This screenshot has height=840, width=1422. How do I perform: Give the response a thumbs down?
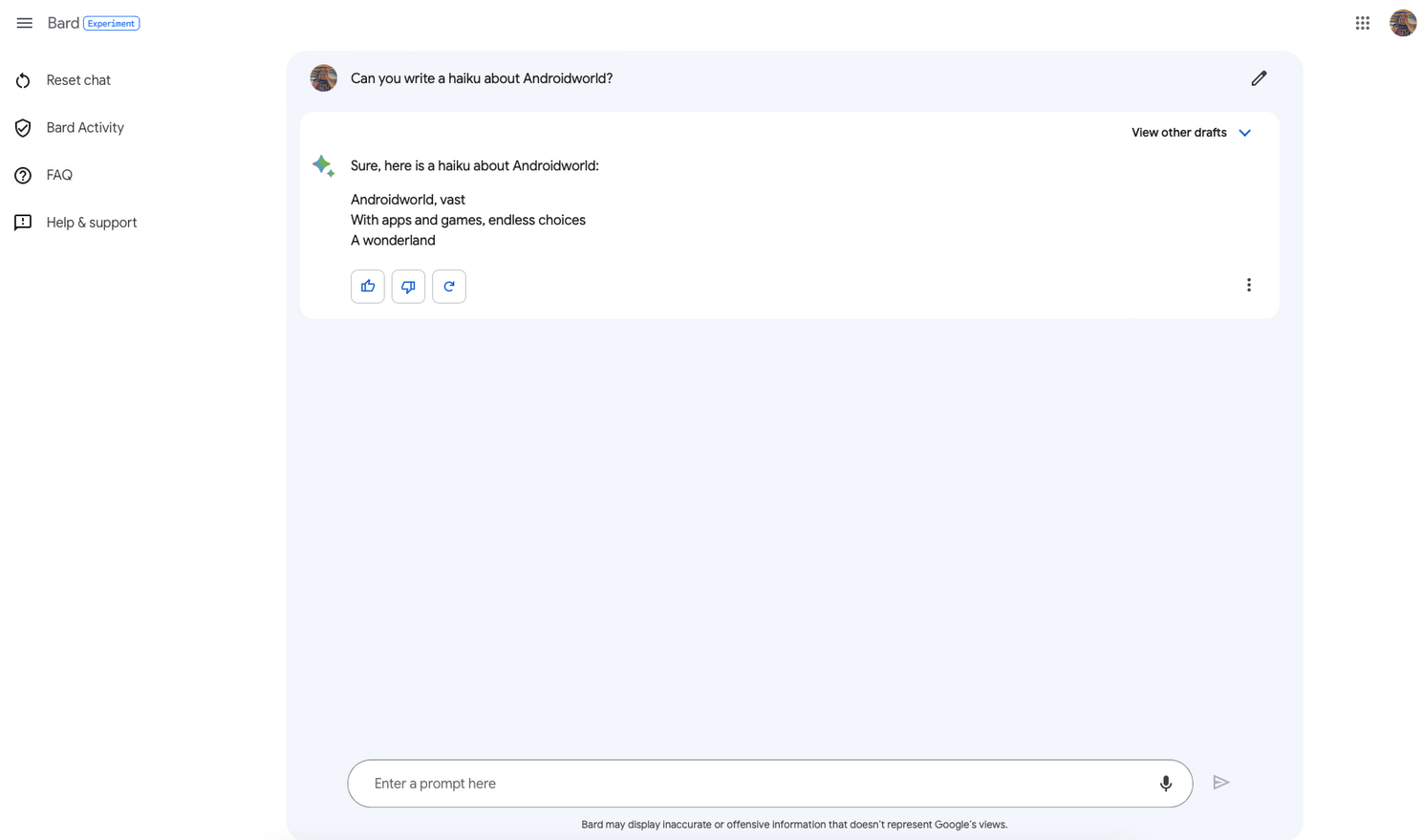coord(408,287)
